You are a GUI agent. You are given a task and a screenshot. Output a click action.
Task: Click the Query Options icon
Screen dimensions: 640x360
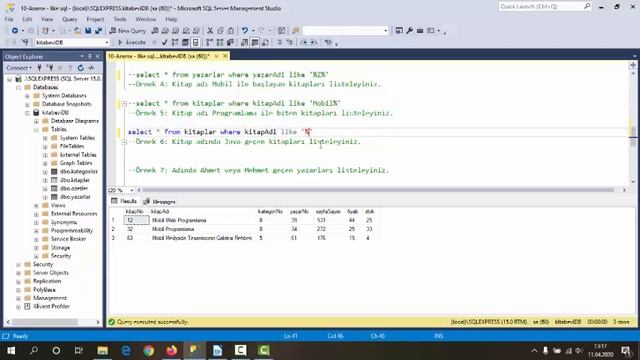185,42
